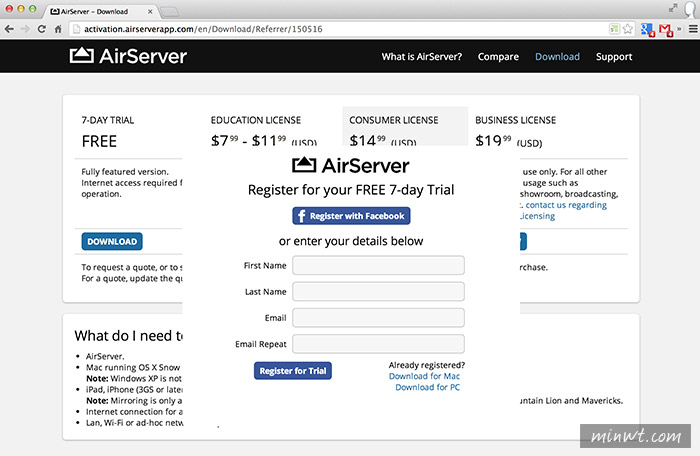Open Download for Mac link

tap(424, 376)
